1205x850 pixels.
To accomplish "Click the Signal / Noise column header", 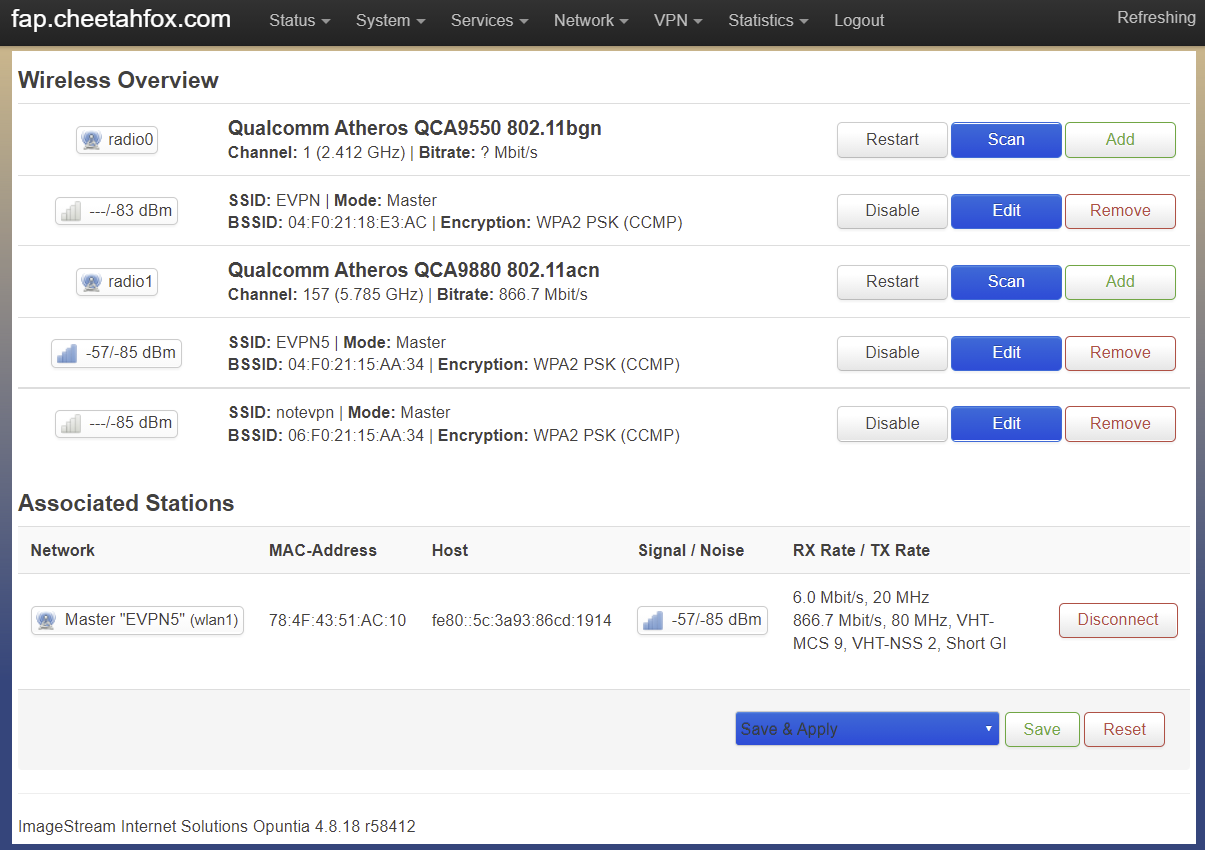I will pos(691,550).
